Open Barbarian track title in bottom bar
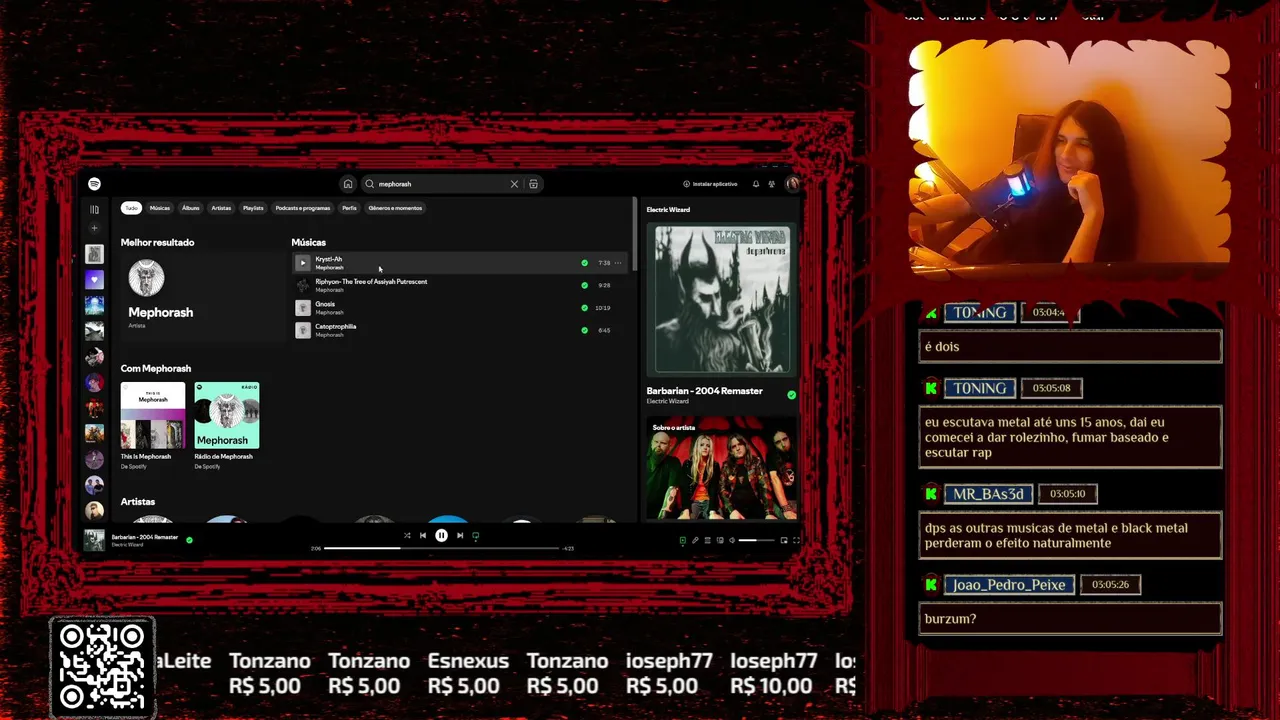This screenshot has height=720, width=1280. [x=145, y=537]
